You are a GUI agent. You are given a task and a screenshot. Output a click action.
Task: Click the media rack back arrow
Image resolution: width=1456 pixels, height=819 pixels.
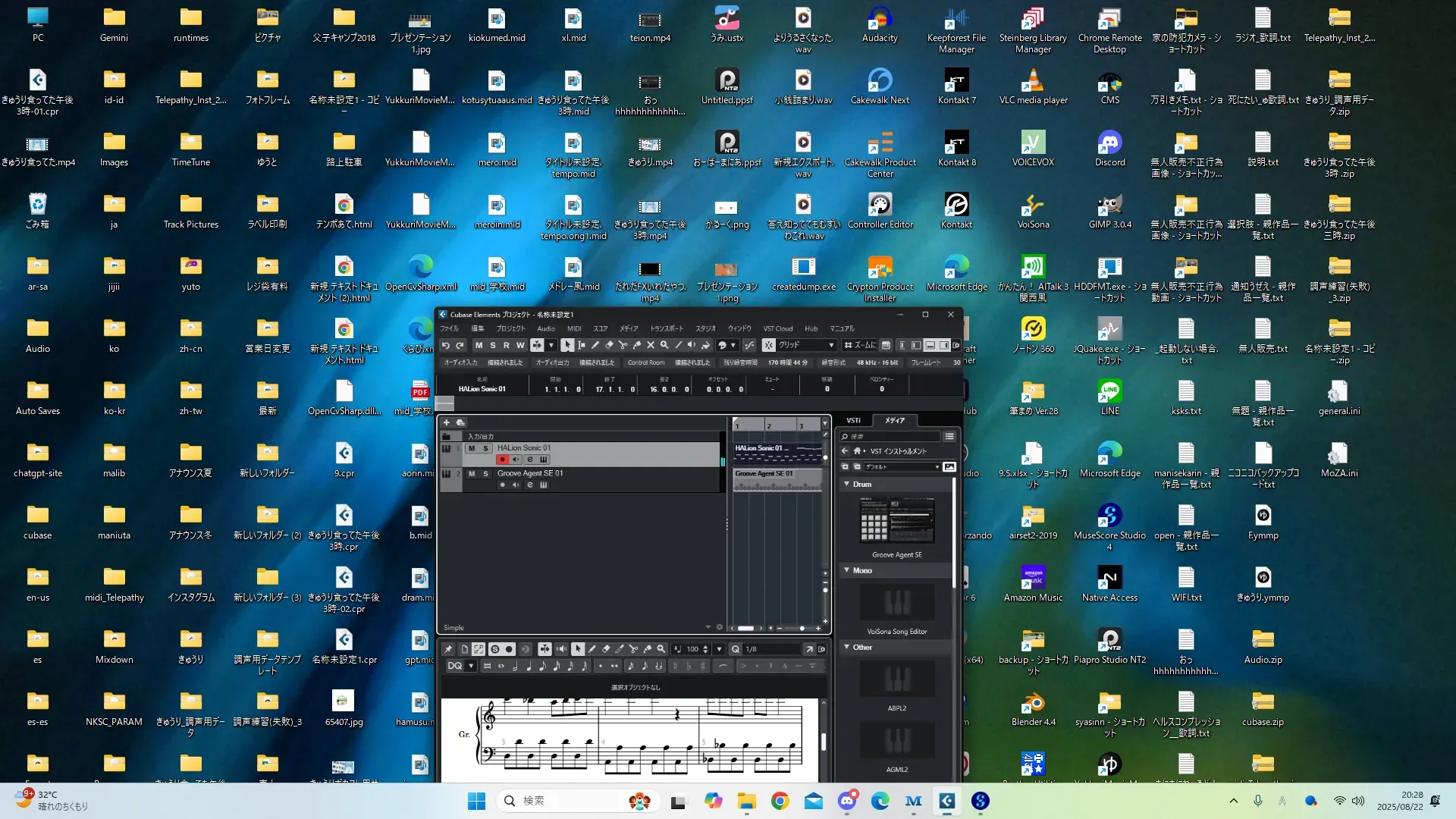tap(845, 451)
